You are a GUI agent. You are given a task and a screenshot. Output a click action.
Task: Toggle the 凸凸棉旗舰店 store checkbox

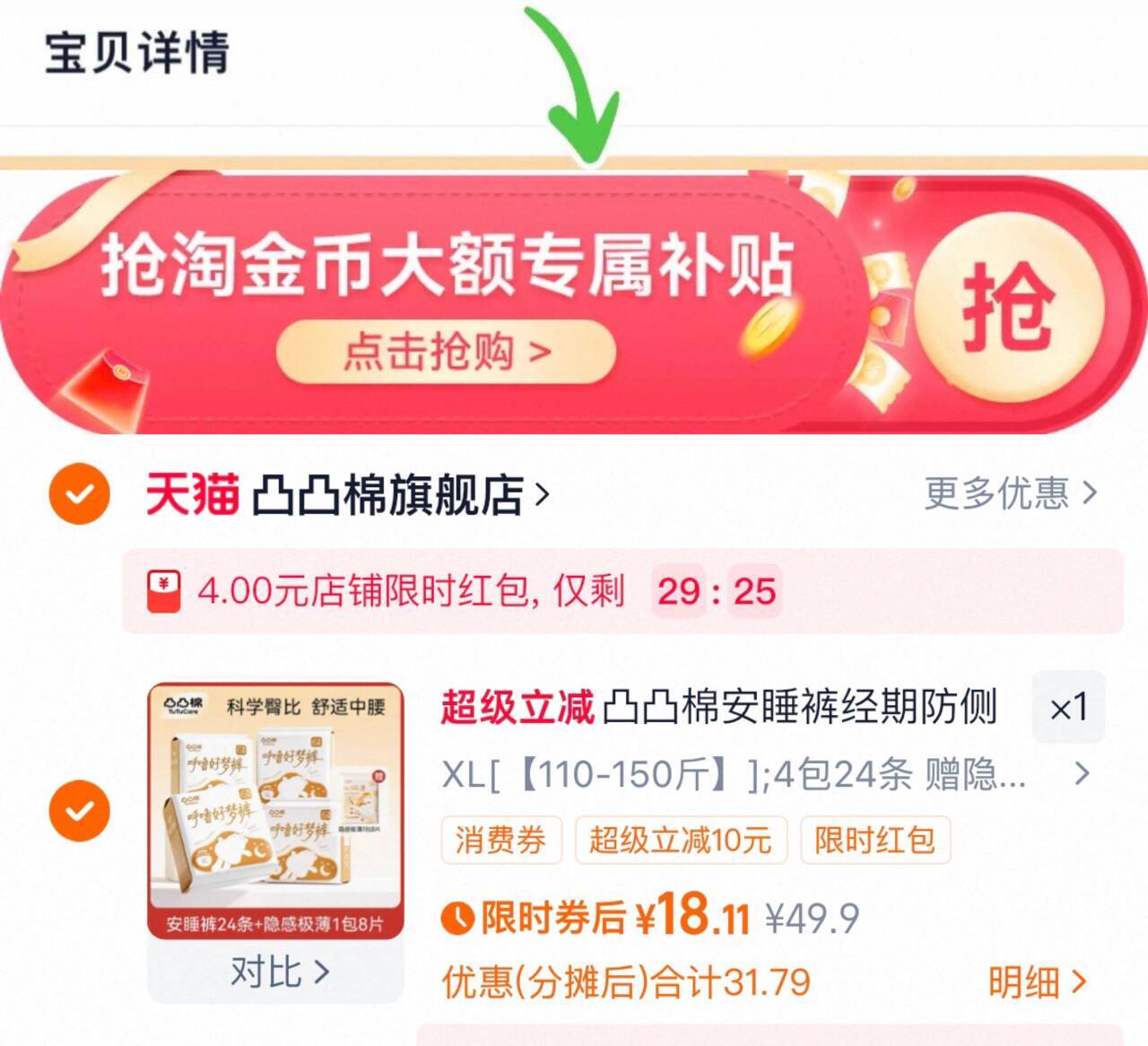(x=80, y=493)
